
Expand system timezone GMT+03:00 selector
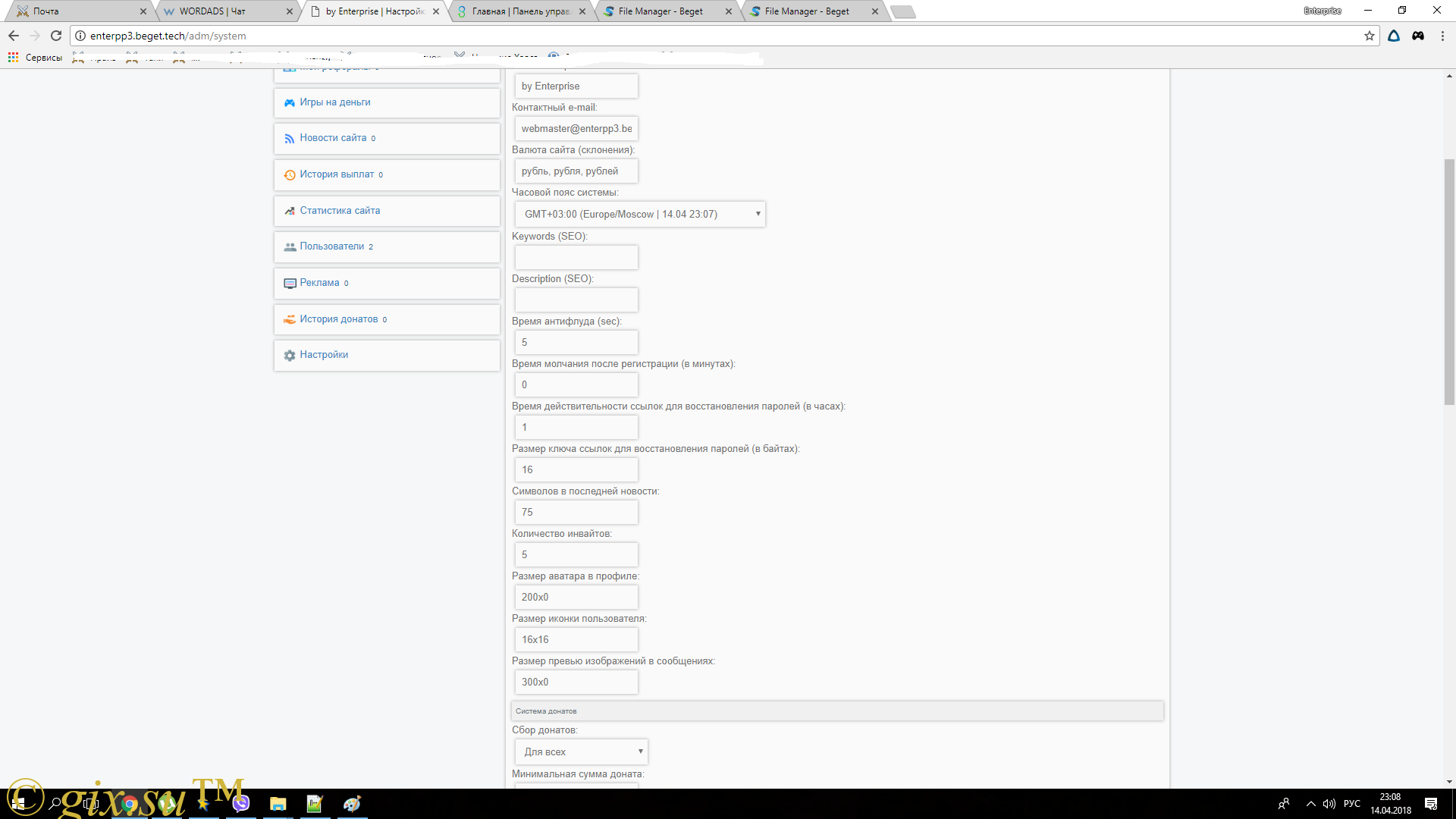[x=757, y=214]
